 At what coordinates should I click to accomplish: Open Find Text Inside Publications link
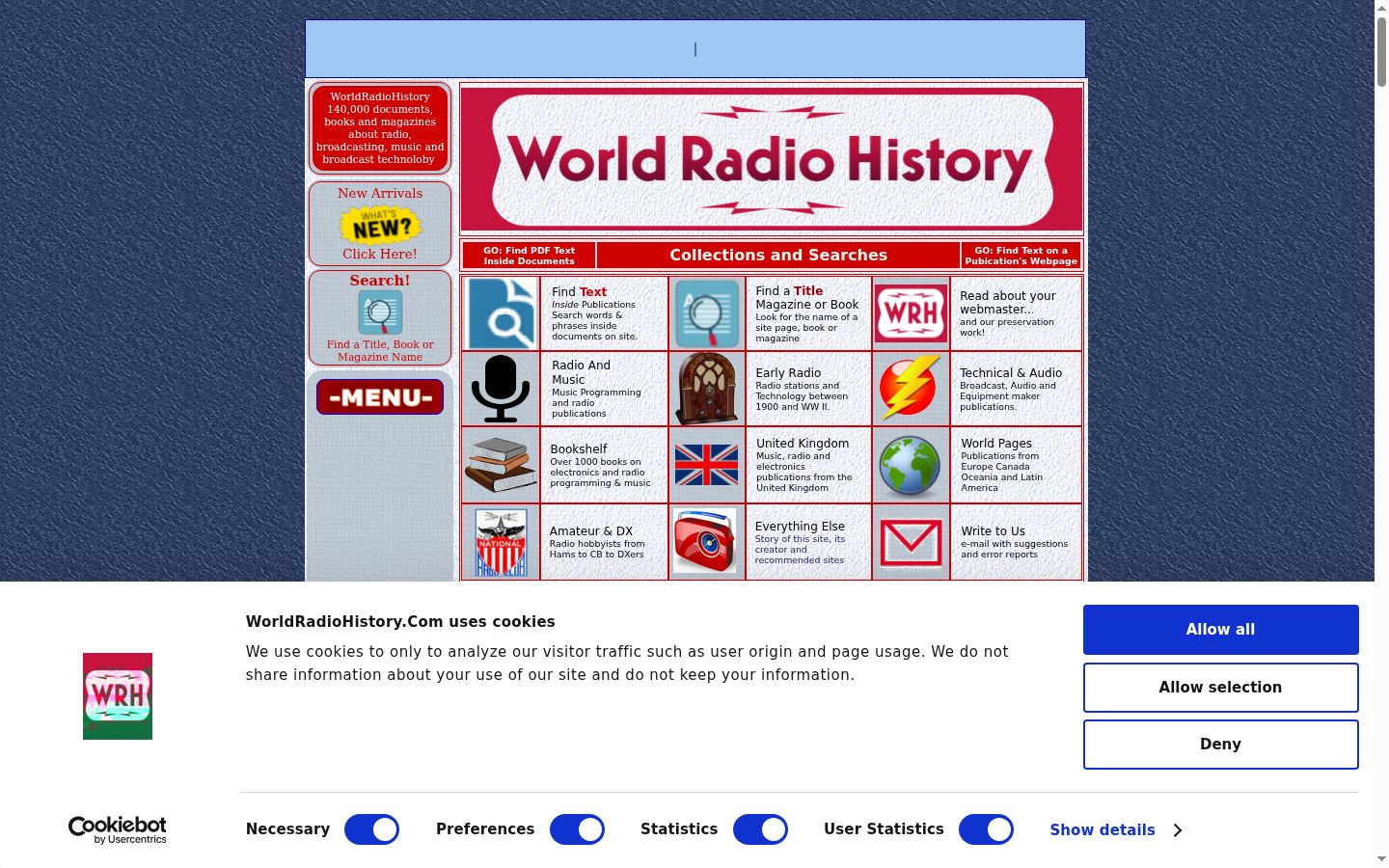click(595, 313)
